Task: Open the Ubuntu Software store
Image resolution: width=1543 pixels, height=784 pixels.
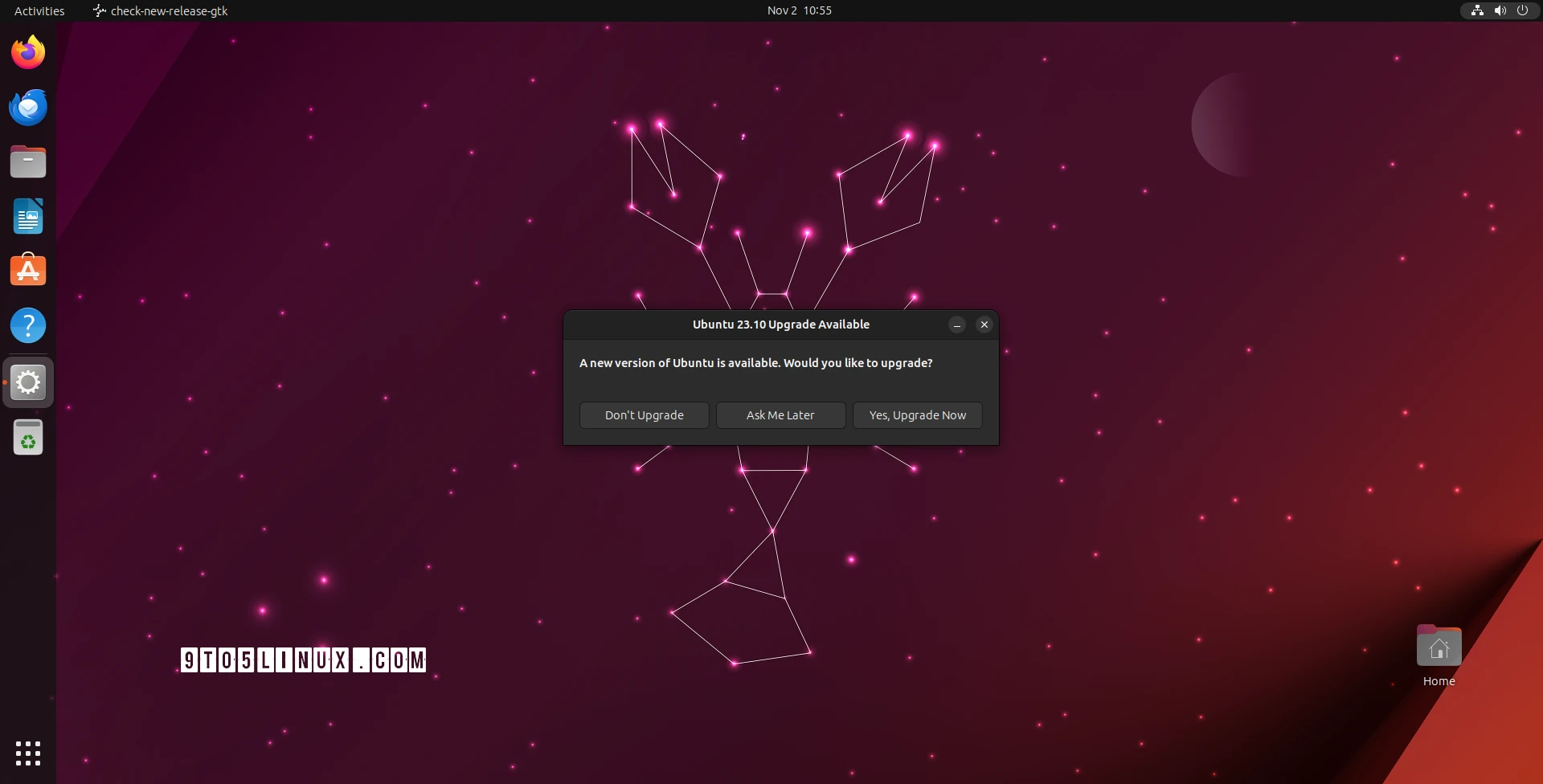Action: [28, 271]
